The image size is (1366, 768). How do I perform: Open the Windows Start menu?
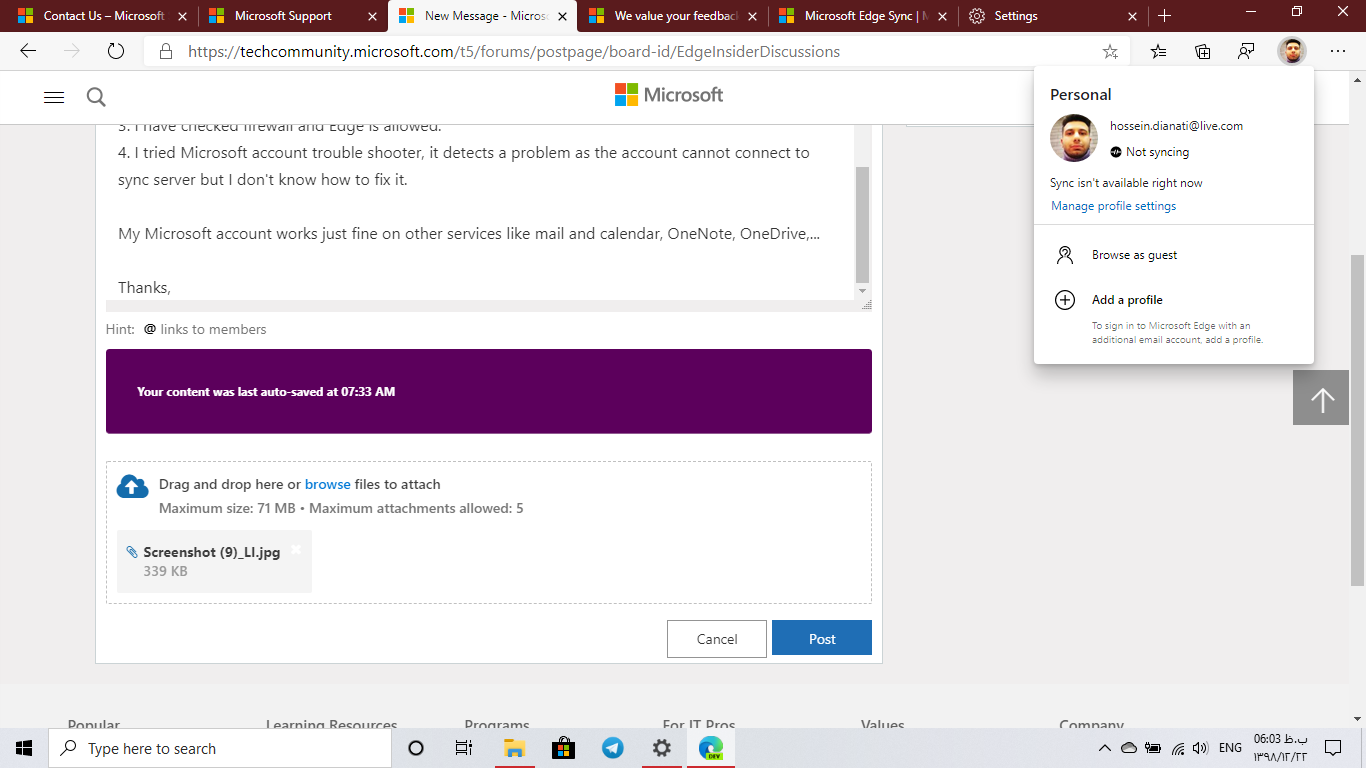coord(24,748)
